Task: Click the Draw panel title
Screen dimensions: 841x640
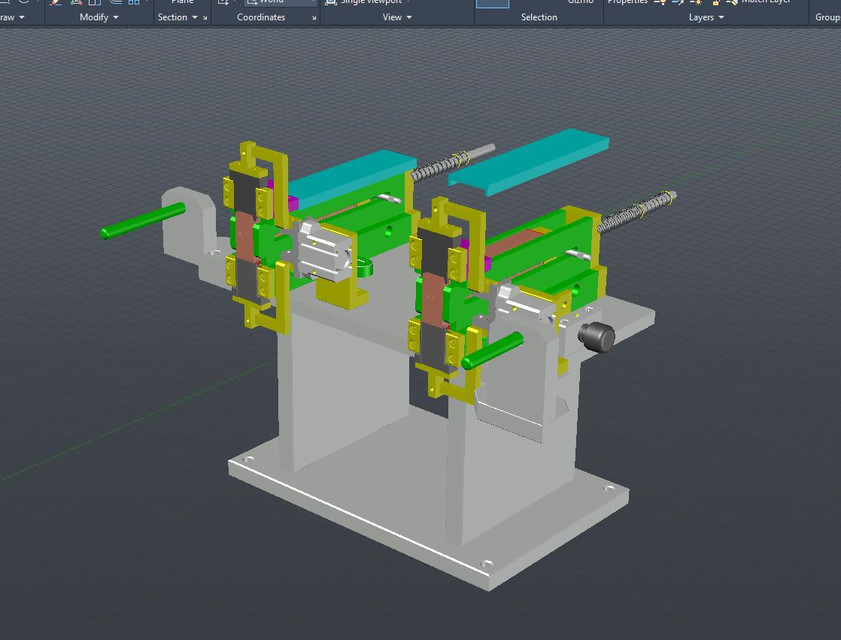Action: click(x=8, y=17)
